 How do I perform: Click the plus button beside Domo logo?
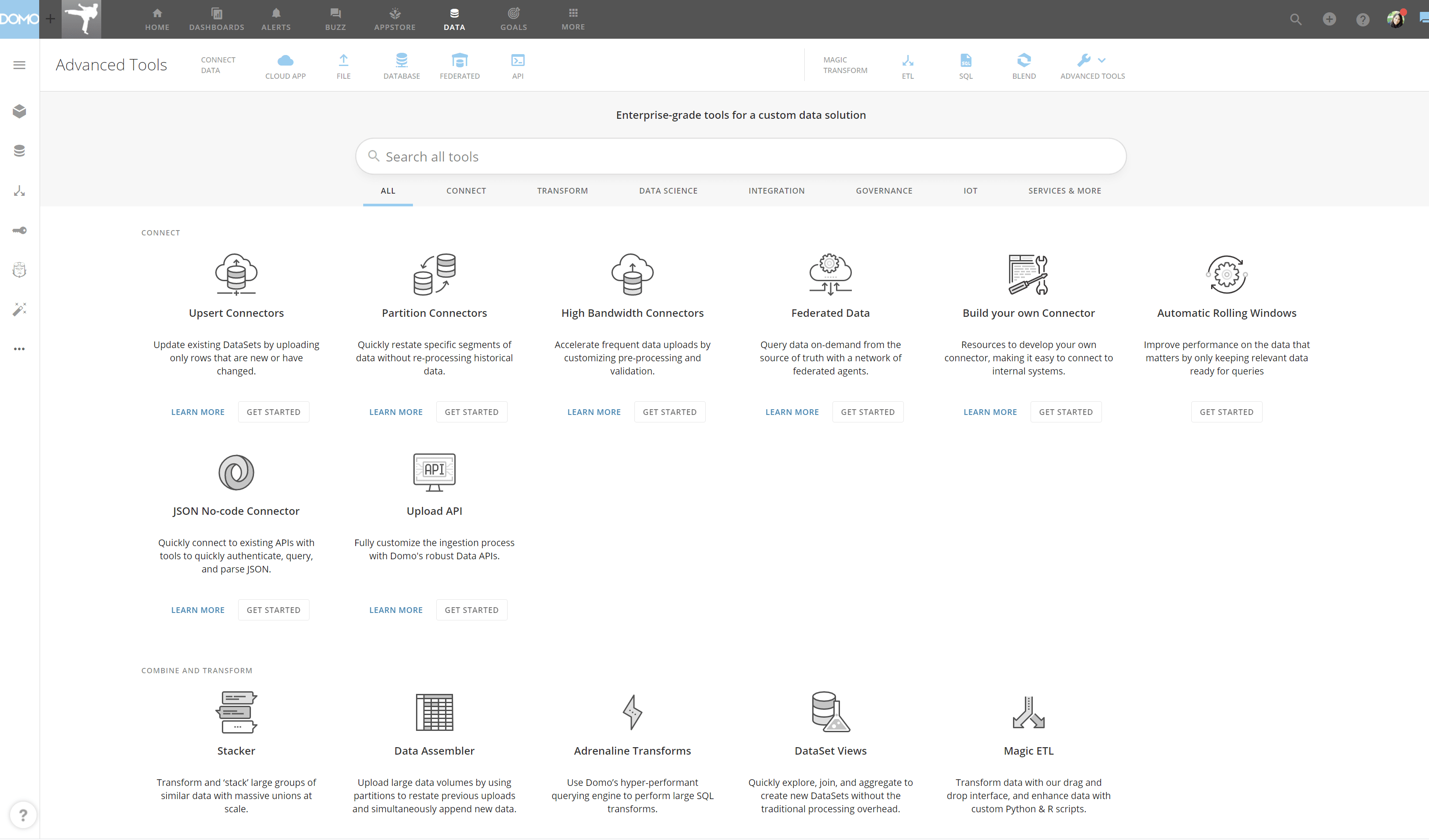(x=51, y=19)
